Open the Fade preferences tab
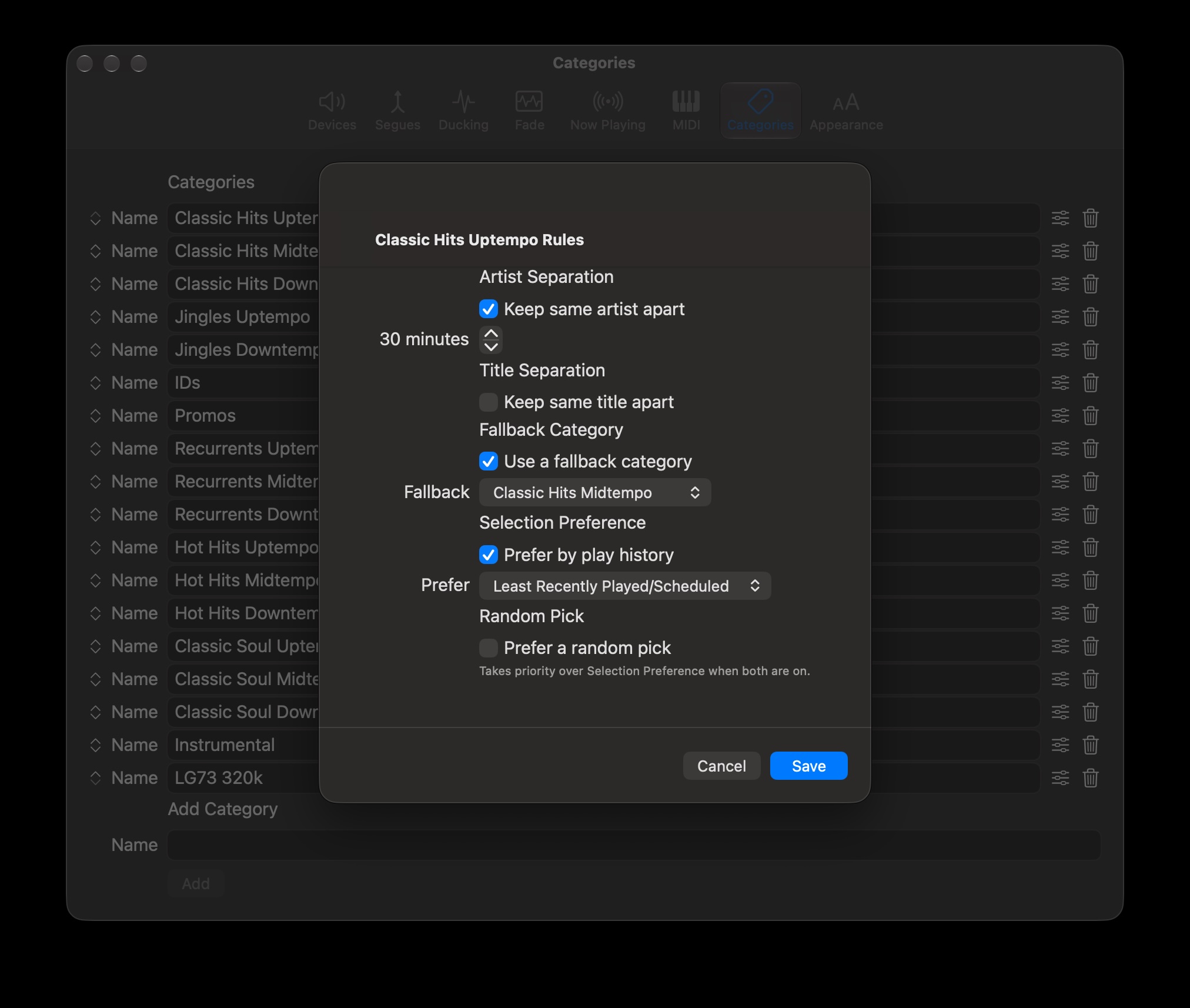 tap(529, 111)
